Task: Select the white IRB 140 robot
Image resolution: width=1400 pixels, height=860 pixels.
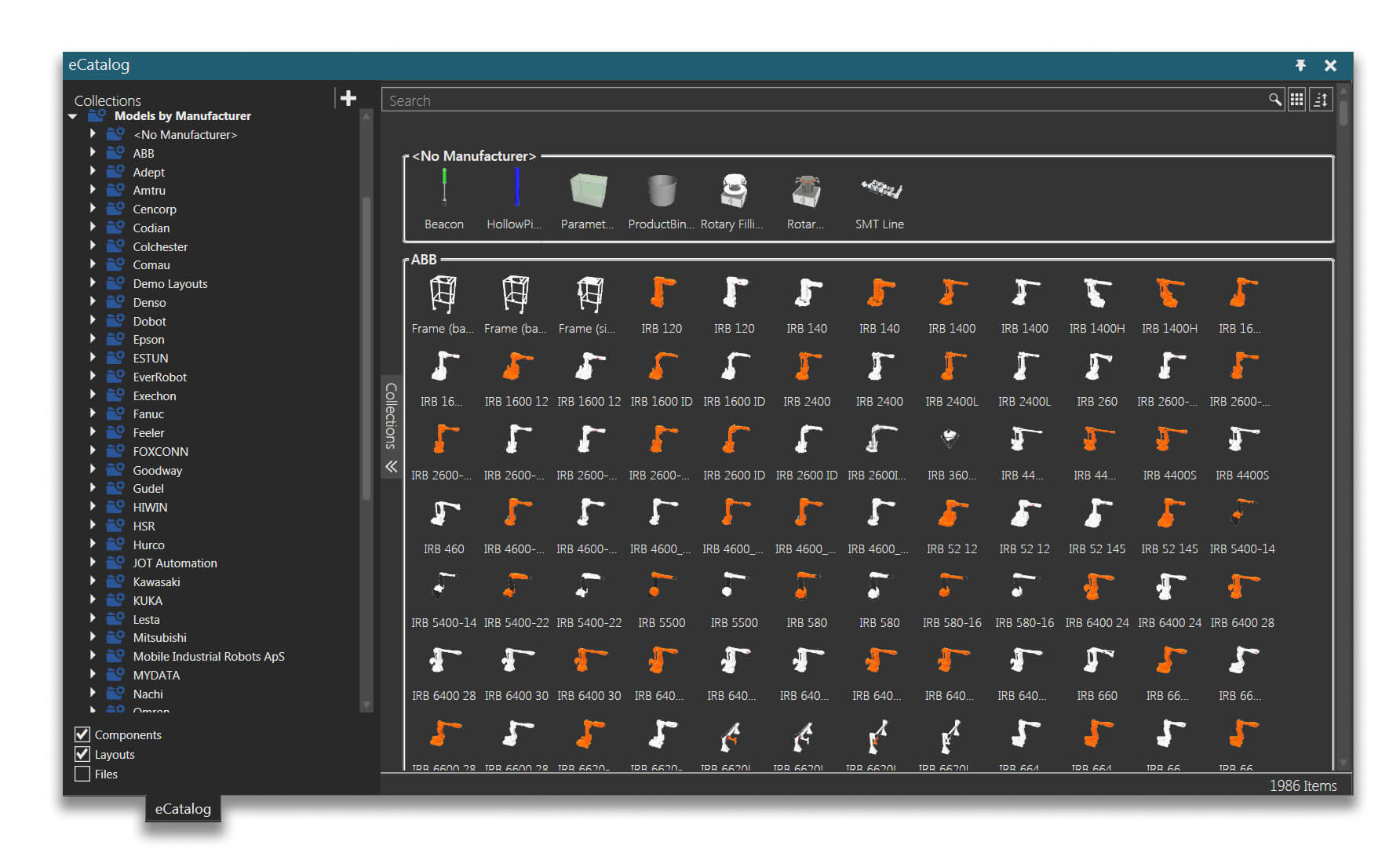Action: pyautogui.click(x=807, y=305)
